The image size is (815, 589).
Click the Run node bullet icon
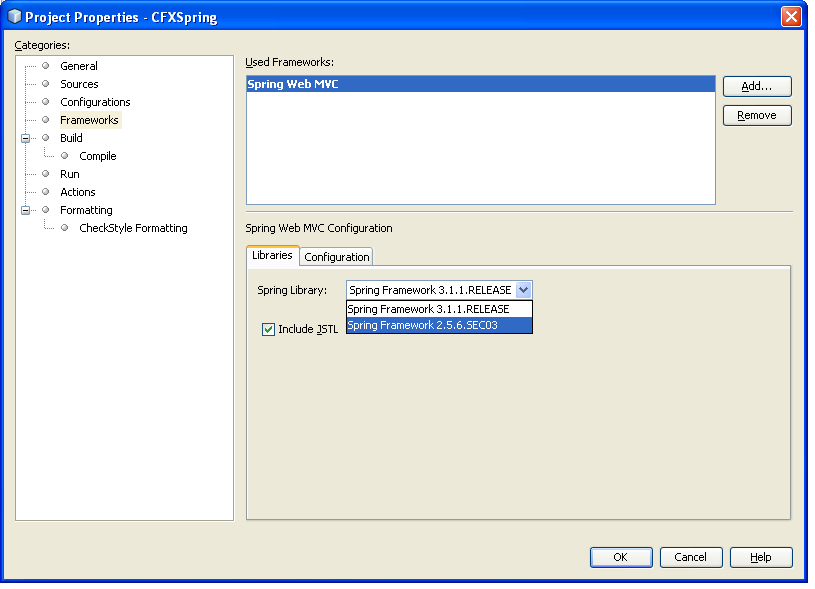[x=46, y=174]
